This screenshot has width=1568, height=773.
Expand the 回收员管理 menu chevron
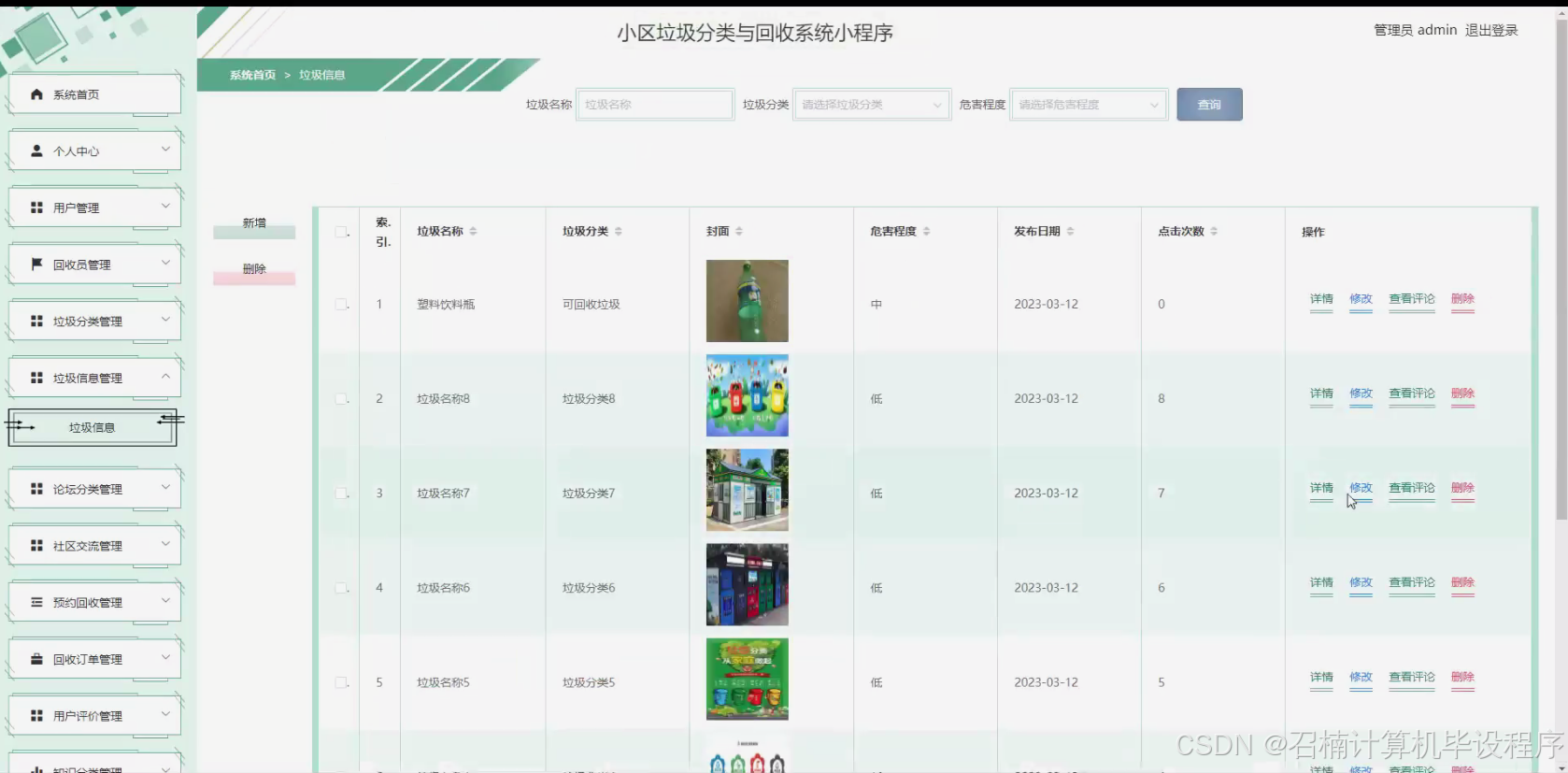165,263
